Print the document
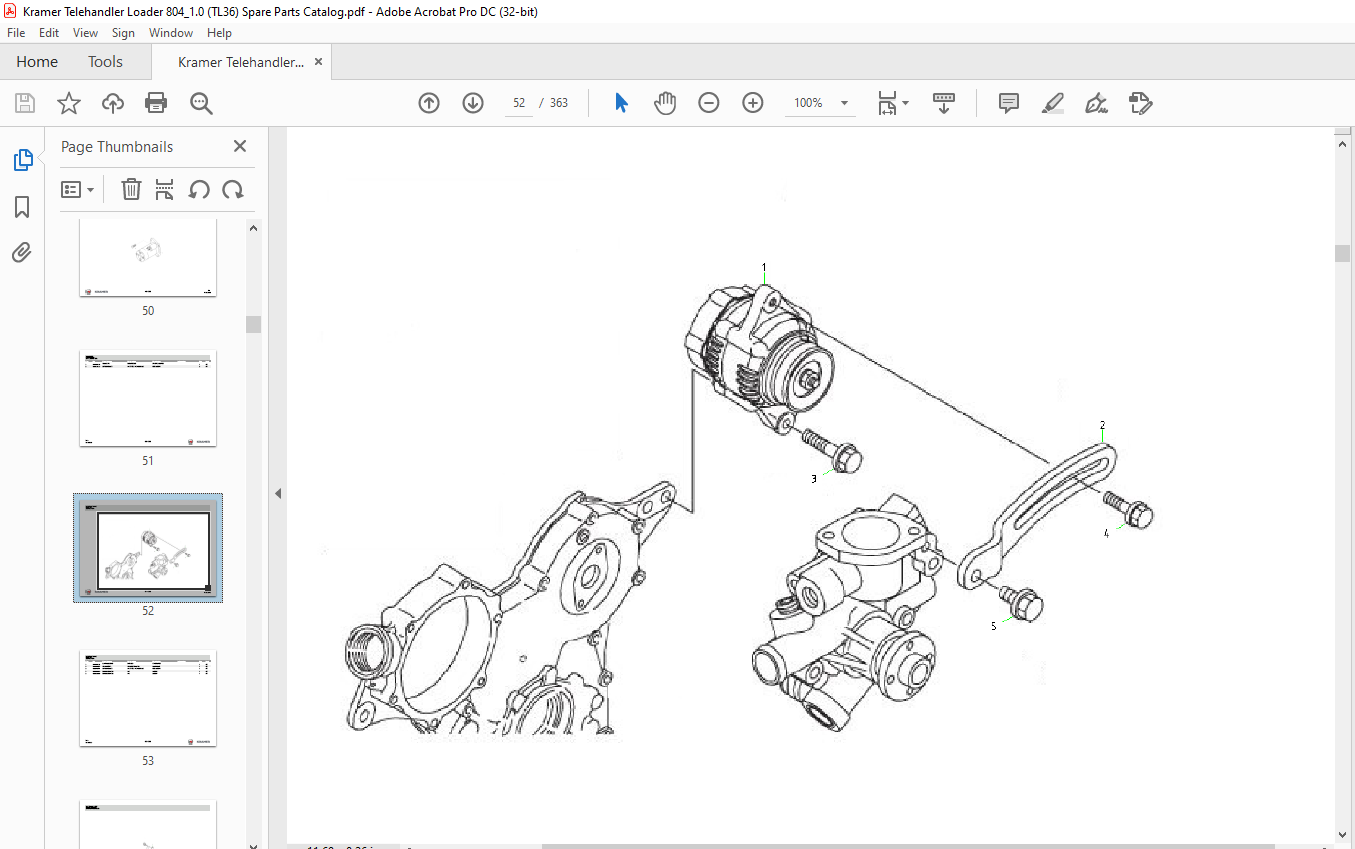Image resolution: width=1355 pixels, height=849 pixels. [x=156, y=103]
